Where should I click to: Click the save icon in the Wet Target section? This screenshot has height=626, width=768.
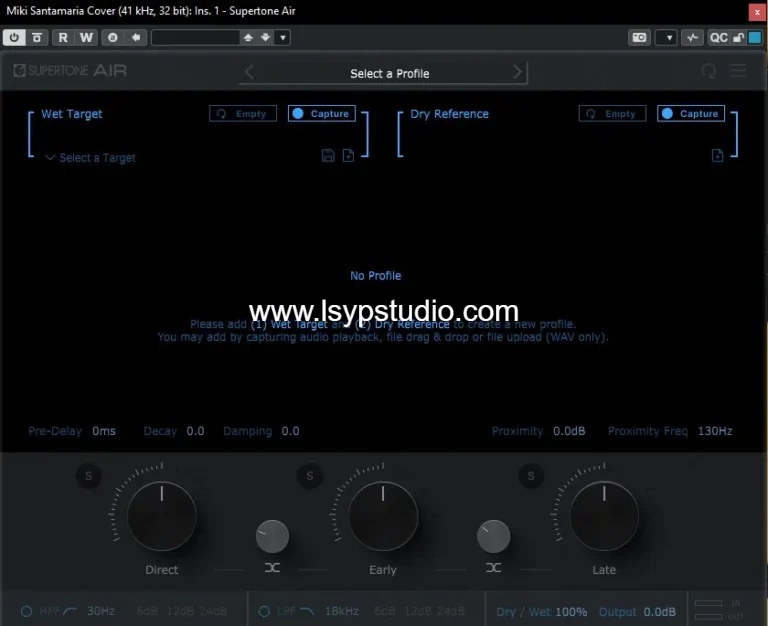(328, 155)
